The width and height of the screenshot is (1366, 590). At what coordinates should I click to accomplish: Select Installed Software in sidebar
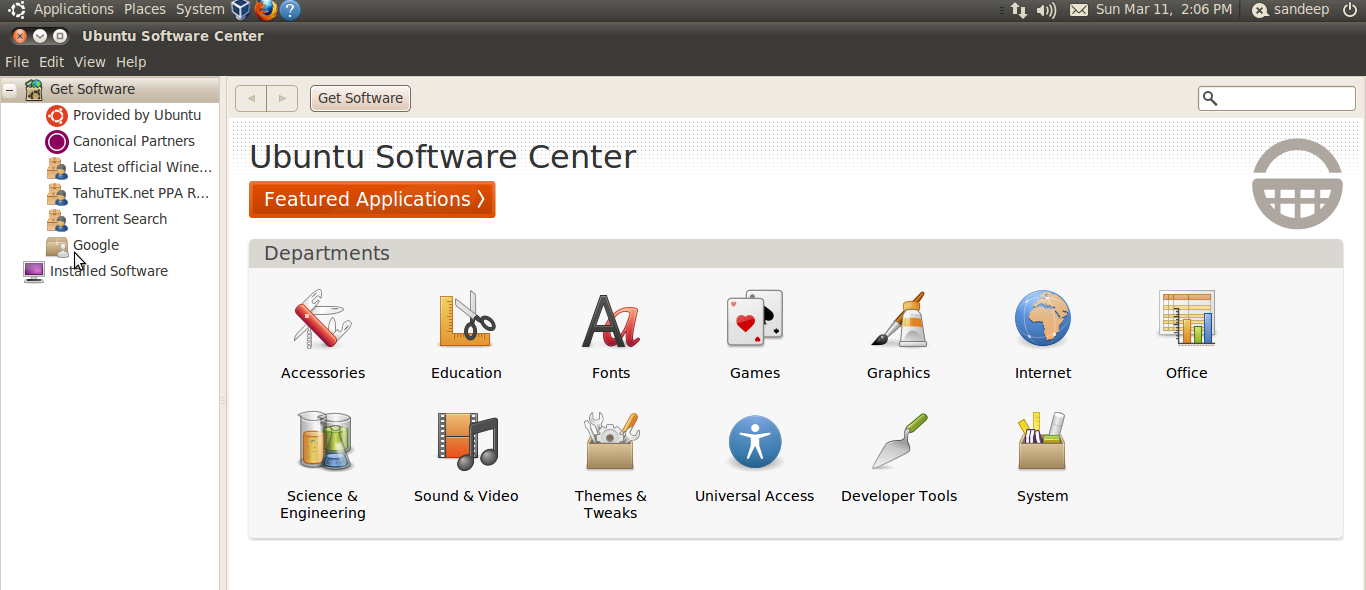point(109,271)
